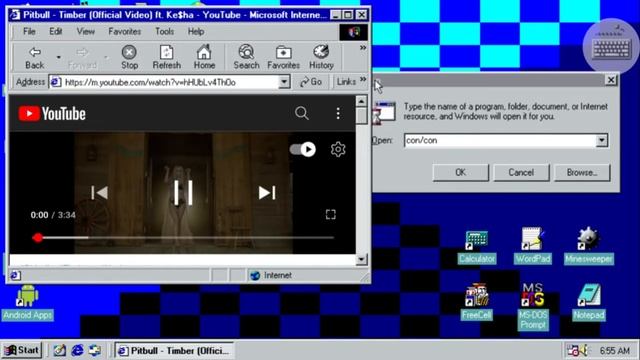Open the Edit menu
640x360 pixels.
click(x=56, y=31)
